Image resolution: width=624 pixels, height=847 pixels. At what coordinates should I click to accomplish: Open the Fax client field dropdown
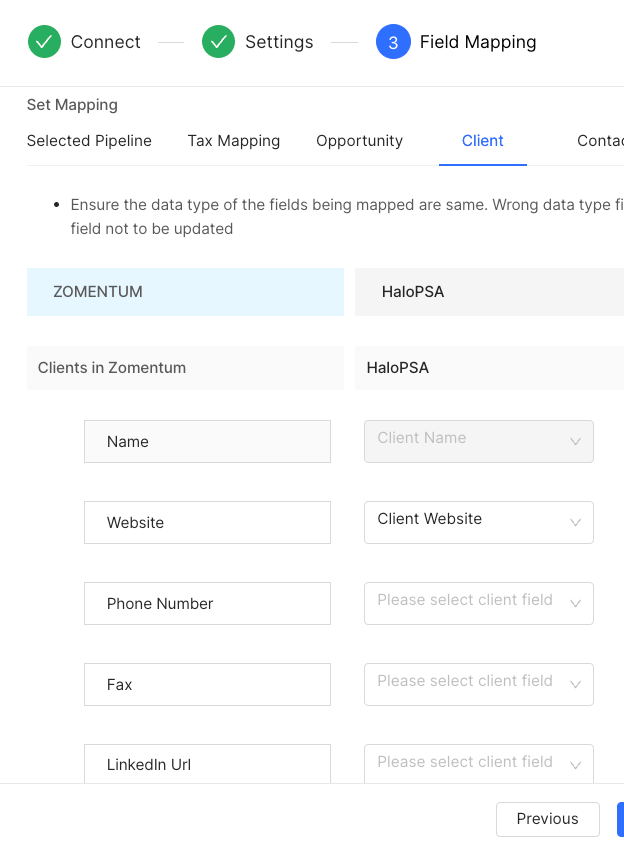(479, 684)
